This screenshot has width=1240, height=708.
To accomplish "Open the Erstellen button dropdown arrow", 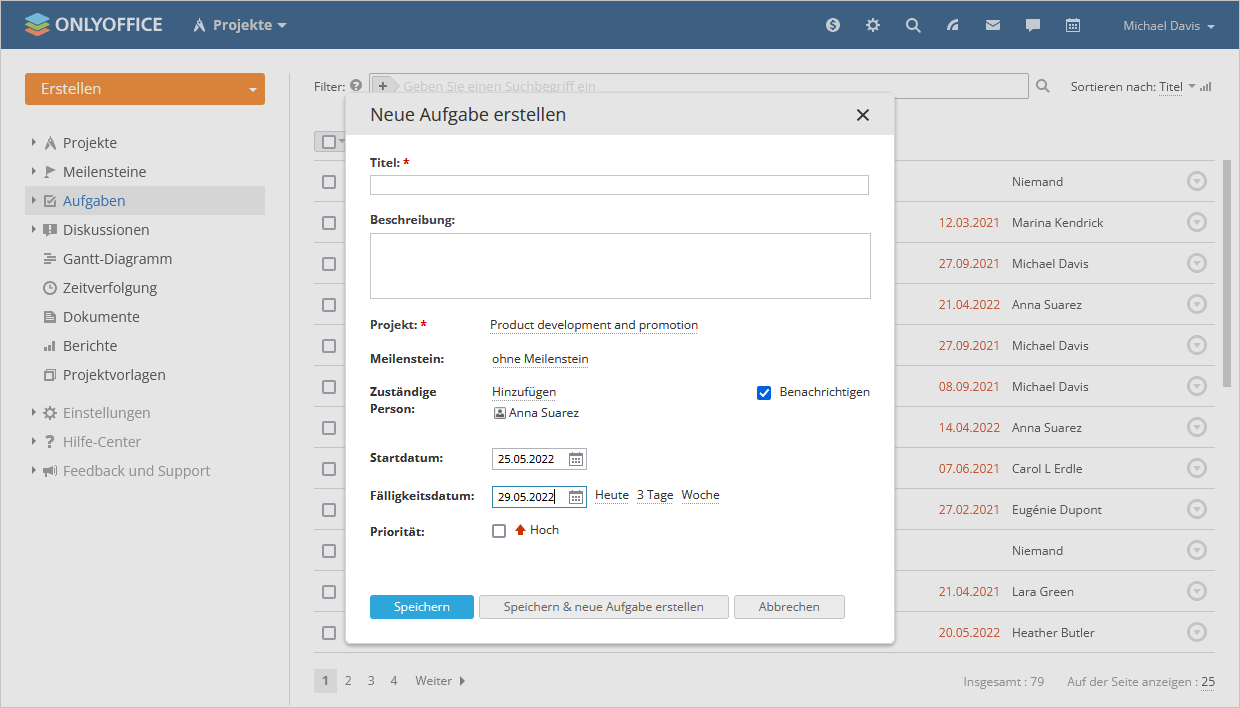I will tap(251, 90).
